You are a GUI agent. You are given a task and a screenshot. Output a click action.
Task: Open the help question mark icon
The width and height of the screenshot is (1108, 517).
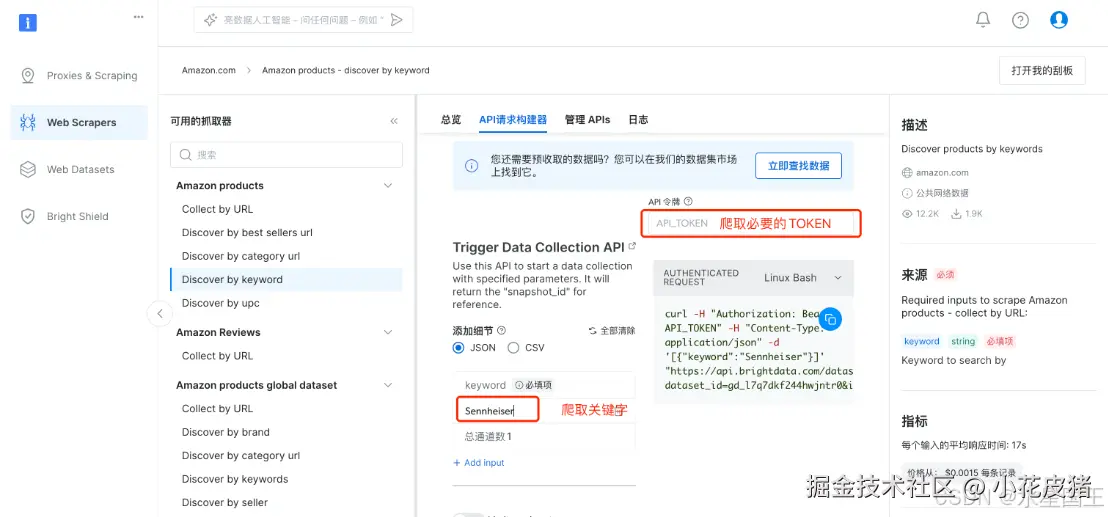point(1020,20)
